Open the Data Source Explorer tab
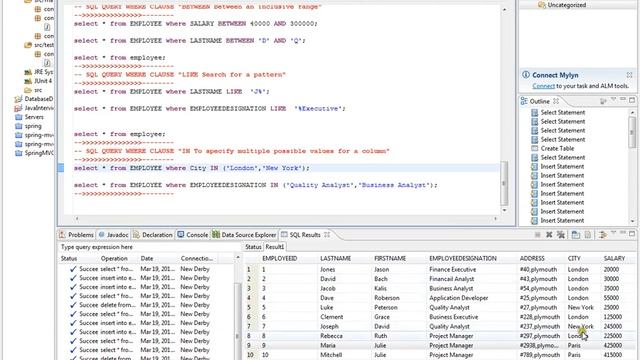This screenshot has height=360, width=640. coord(244,235)
